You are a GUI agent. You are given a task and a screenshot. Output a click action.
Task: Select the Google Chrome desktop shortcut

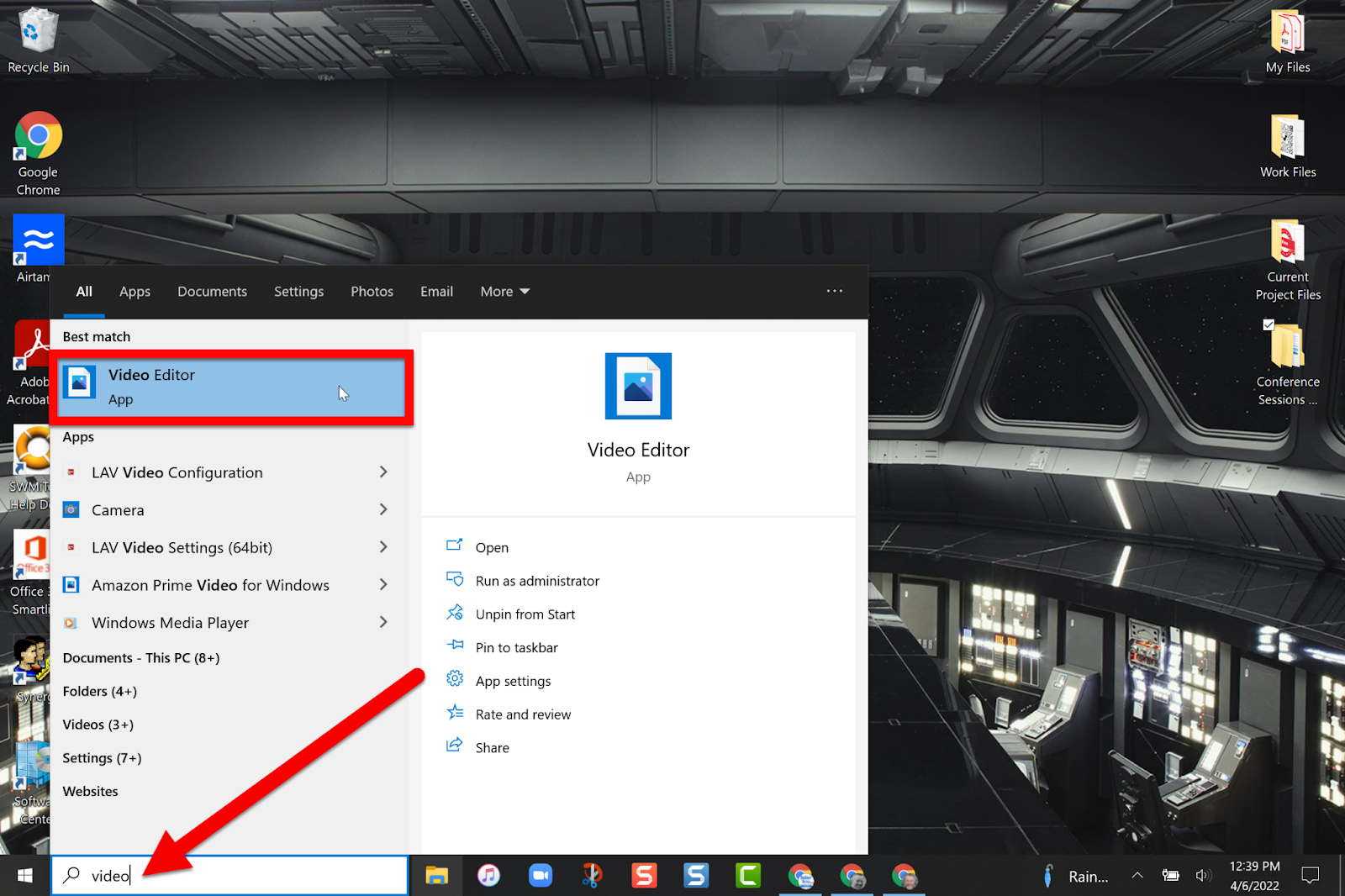pos(38,154)
